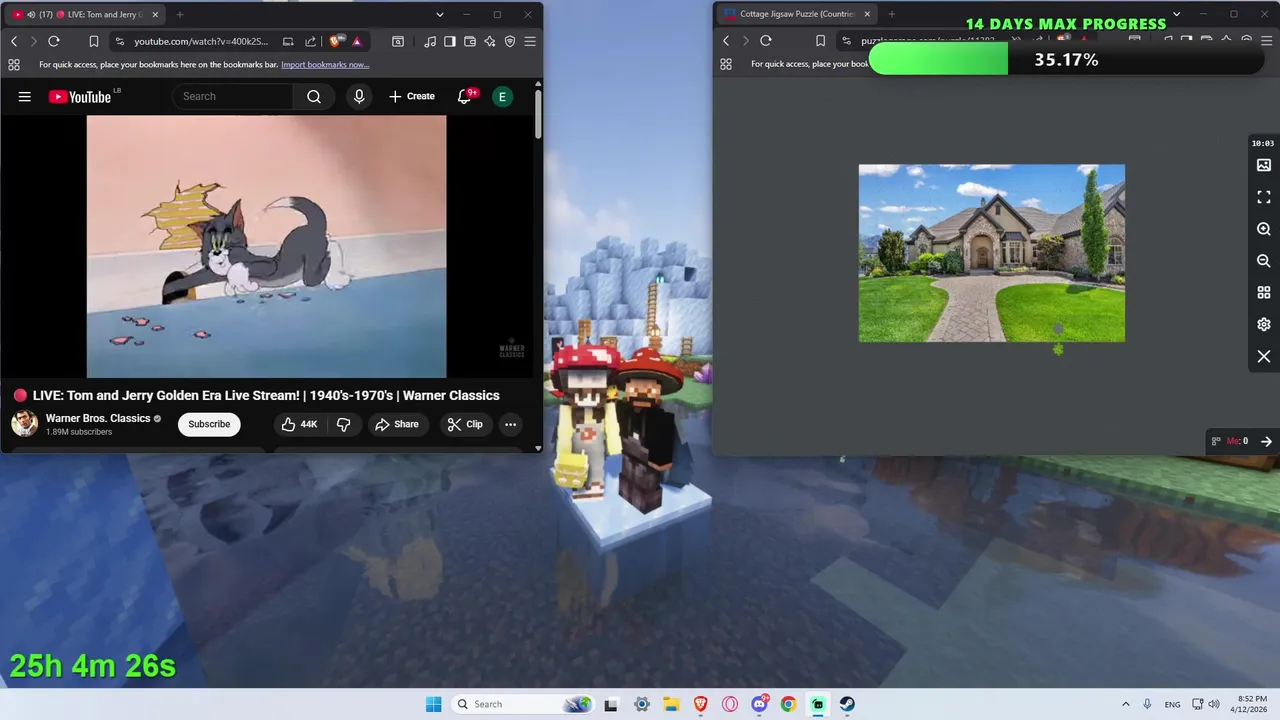
Task: Open Brave Shields in the YouTube window
Action: click(x=335, y=41)
